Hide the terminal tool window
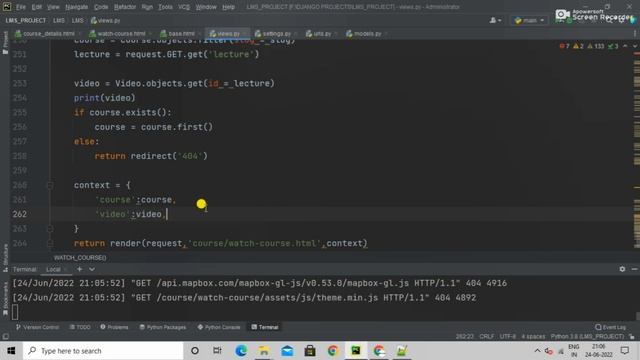This screenshot has width=640, height=360. [x=634, y=269]
